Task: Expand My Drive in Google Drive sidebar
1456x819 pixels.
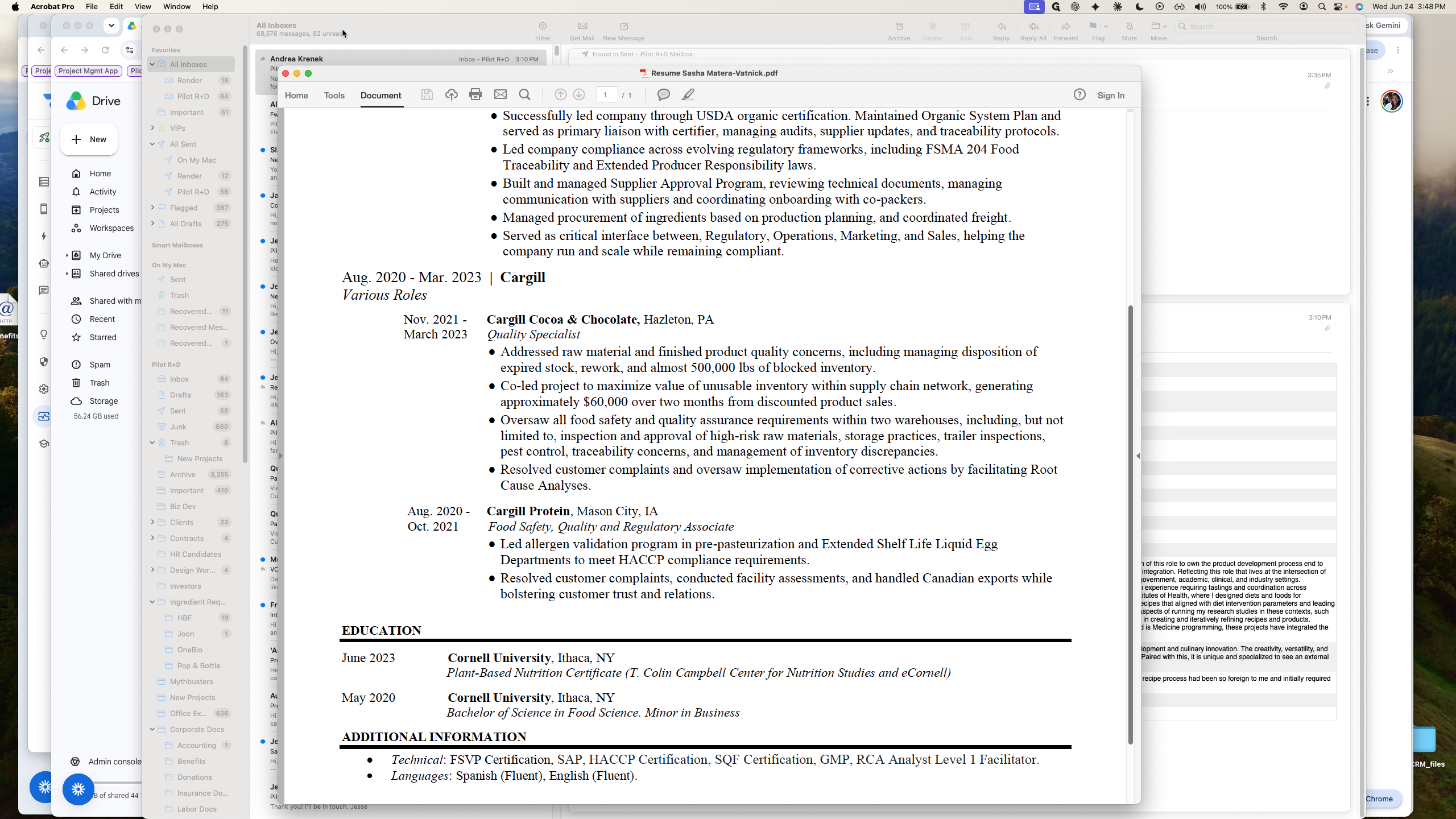Action: coord(67,255)
